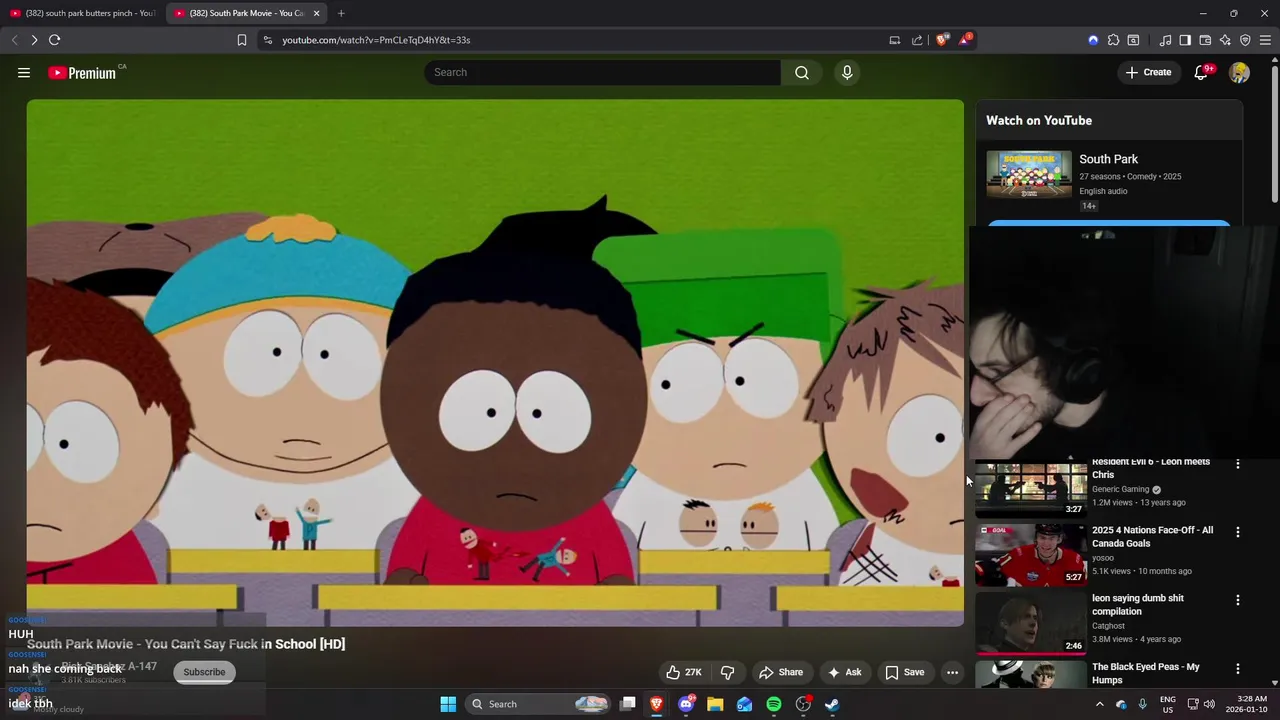Open File Explorer from the taskbar
Viewport: 1280px width, 720px height.
[715, 704]
